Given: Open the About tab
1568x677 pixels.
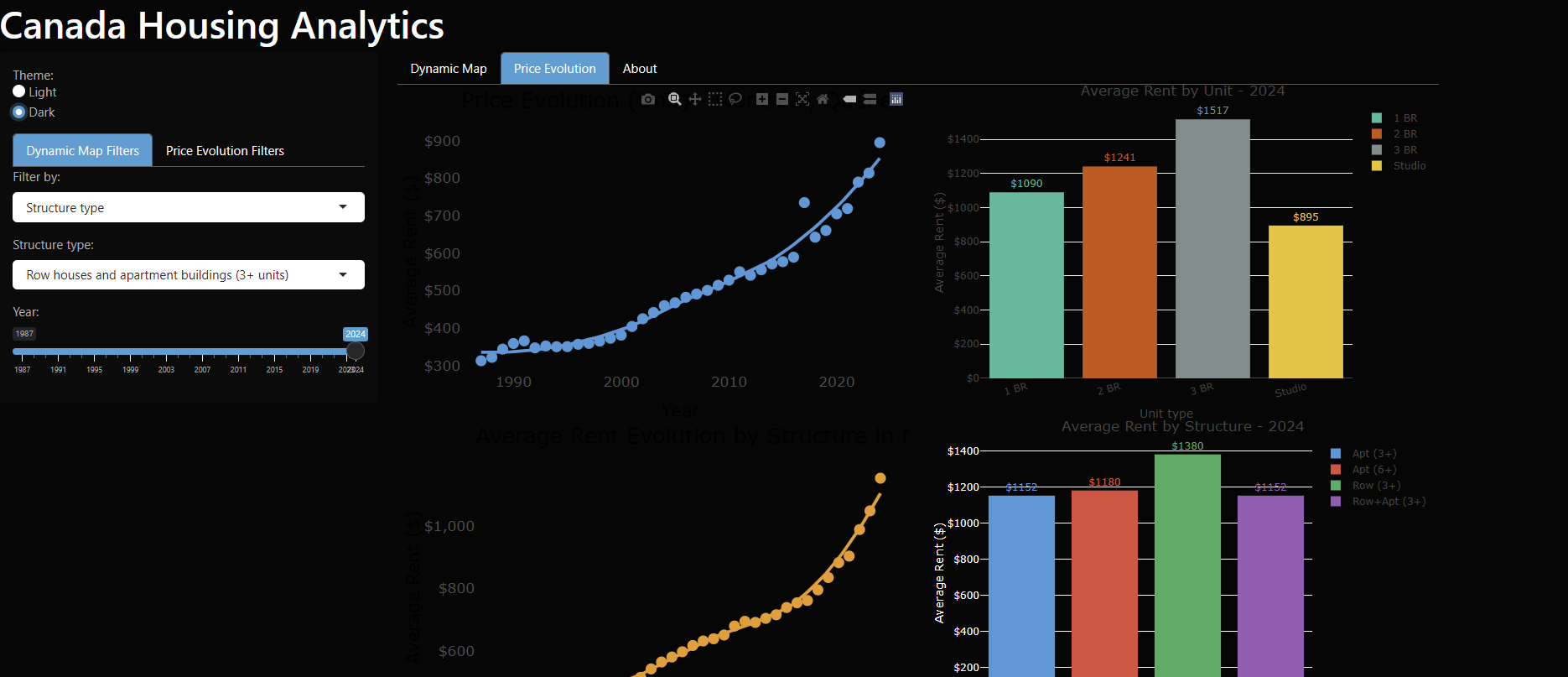Looking at the screenshot, I should [x=640, y=69].
